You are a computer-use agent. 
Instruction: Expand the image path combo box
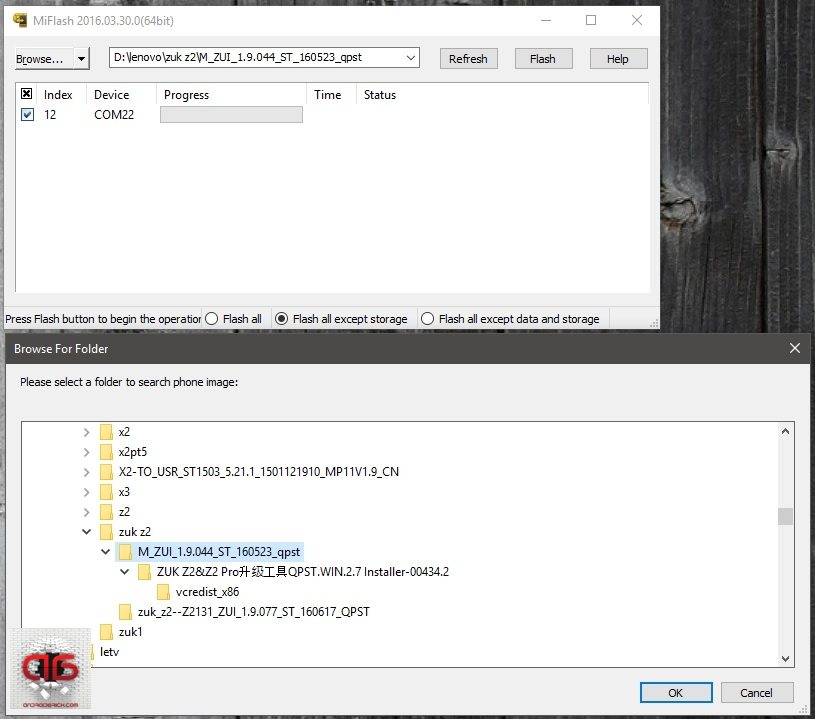pyautogui.click(x=410, y=58)
